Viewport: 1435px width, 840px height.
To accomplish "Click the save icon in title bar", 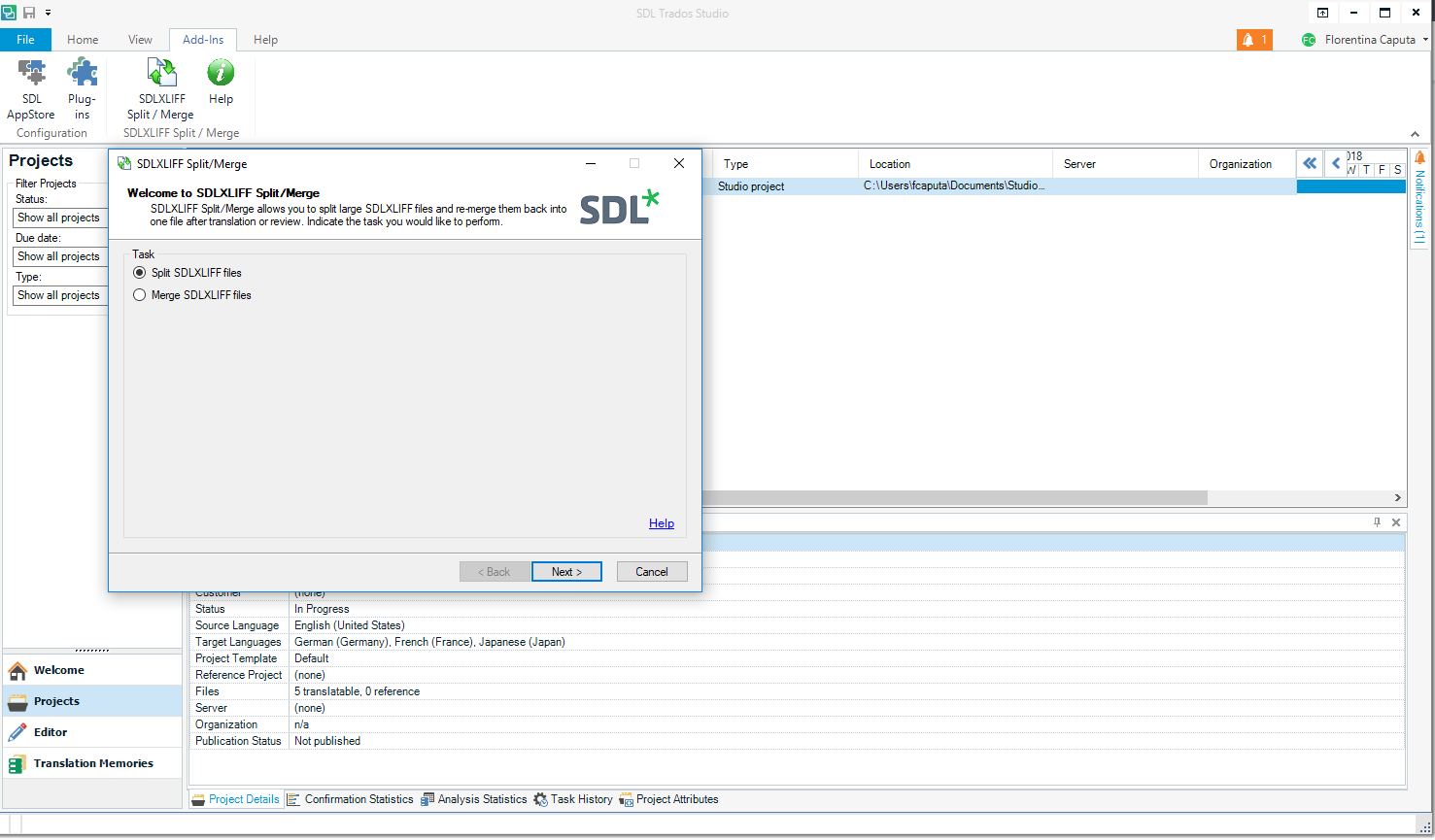I will point(28,13).
